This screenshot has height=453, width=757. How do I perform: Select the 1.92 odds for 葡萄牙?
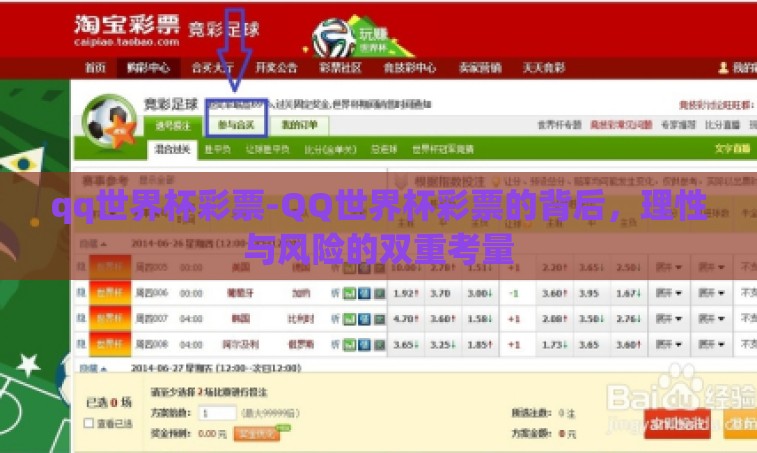click(x=406, y=293)
